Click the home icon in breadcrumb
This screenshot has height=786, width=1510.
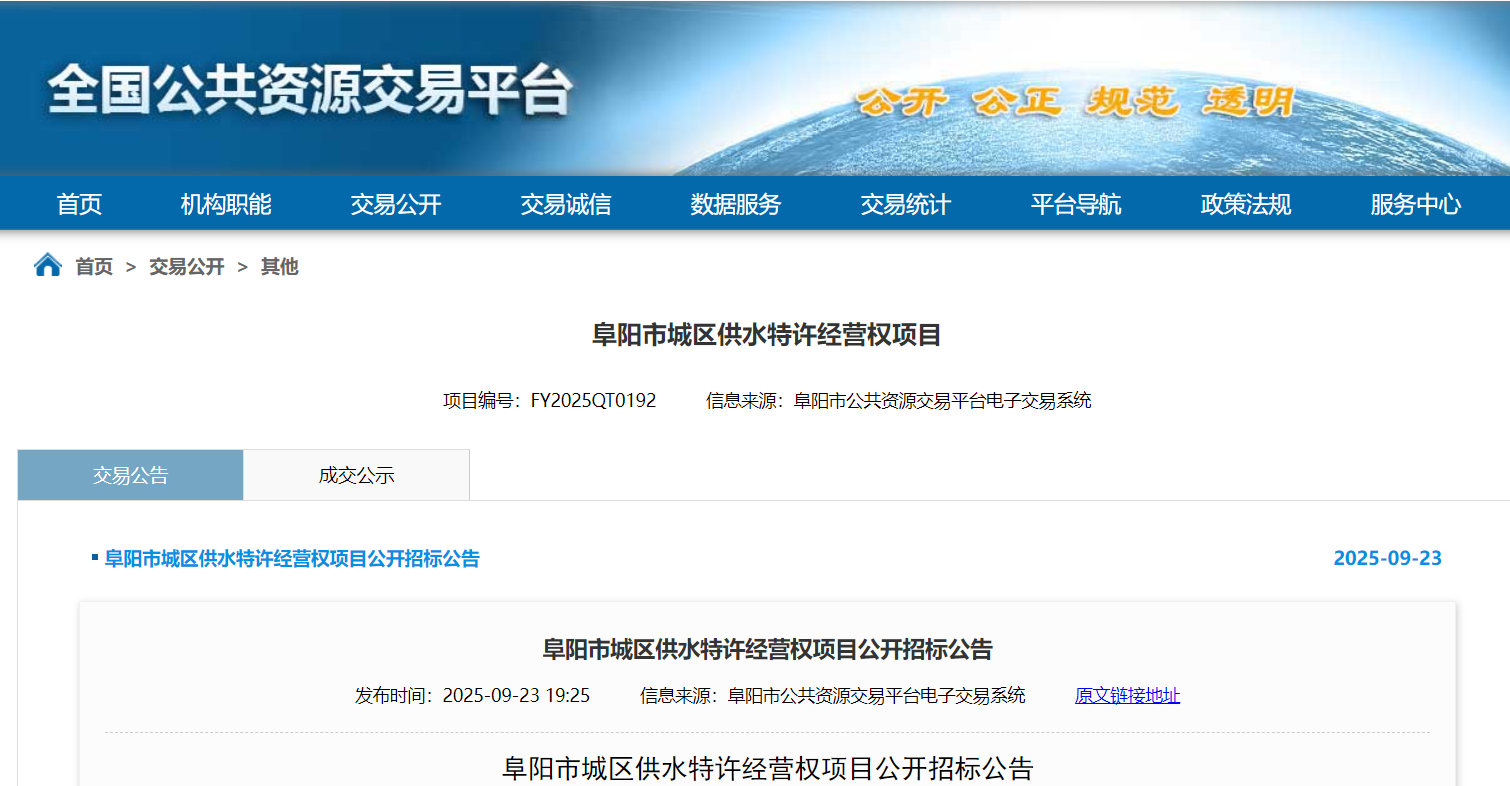48,266
